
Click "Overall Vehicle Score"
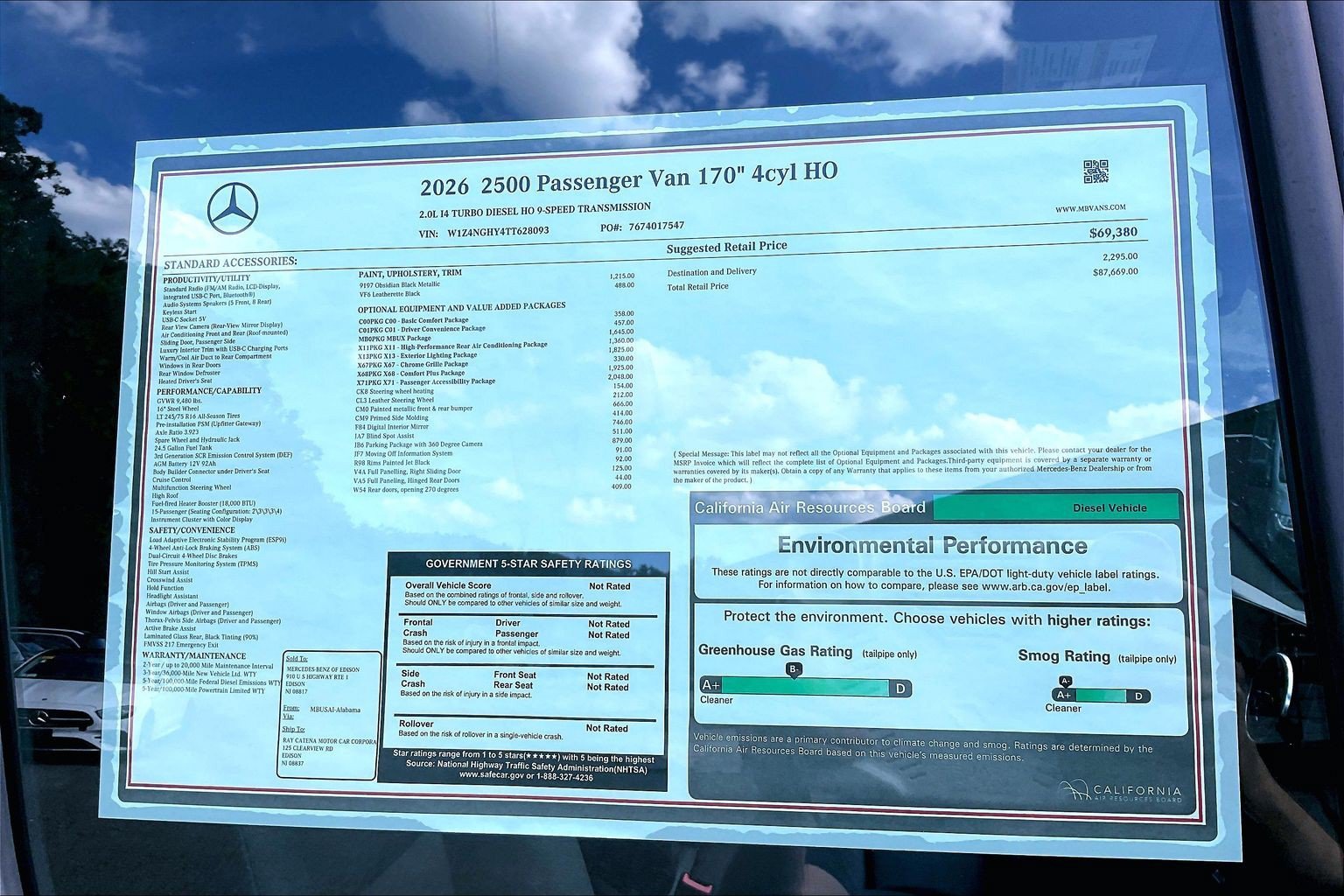[448, 585]
